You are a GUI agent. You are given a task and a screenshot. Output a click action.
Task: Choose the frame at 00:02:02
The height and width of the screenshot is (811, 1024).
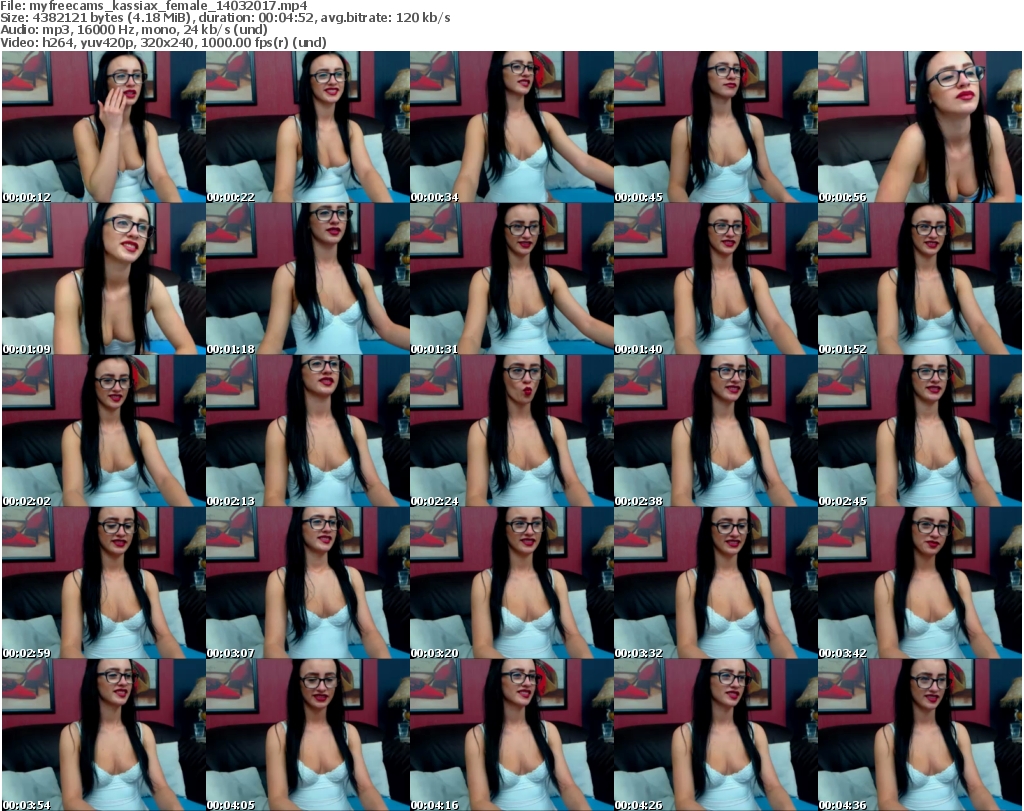point(104,431)
